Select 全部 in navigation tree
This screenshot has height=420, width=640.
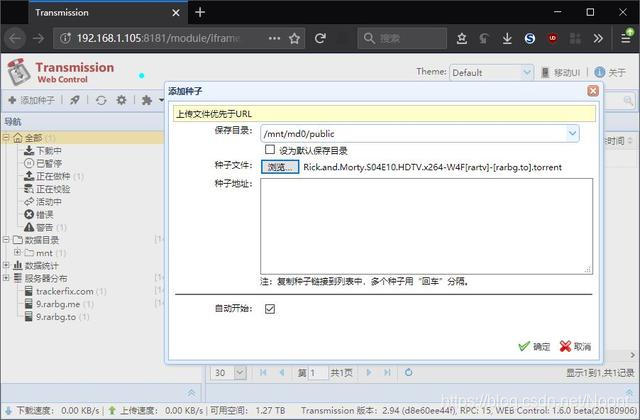[x=34, y=138]
